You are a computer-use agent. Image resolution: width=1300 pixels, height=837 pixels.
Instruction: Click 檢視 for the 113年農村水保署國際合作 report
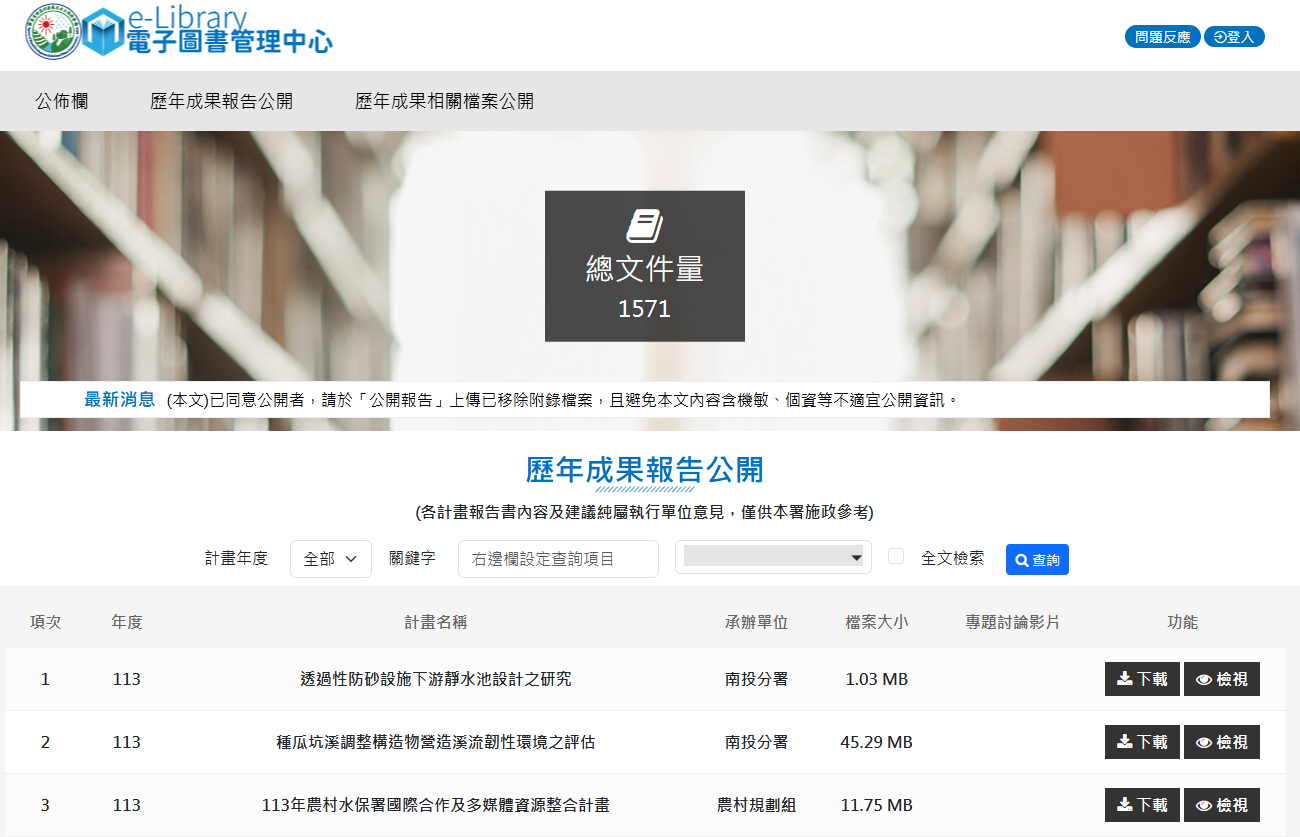tap(1221, 804)
